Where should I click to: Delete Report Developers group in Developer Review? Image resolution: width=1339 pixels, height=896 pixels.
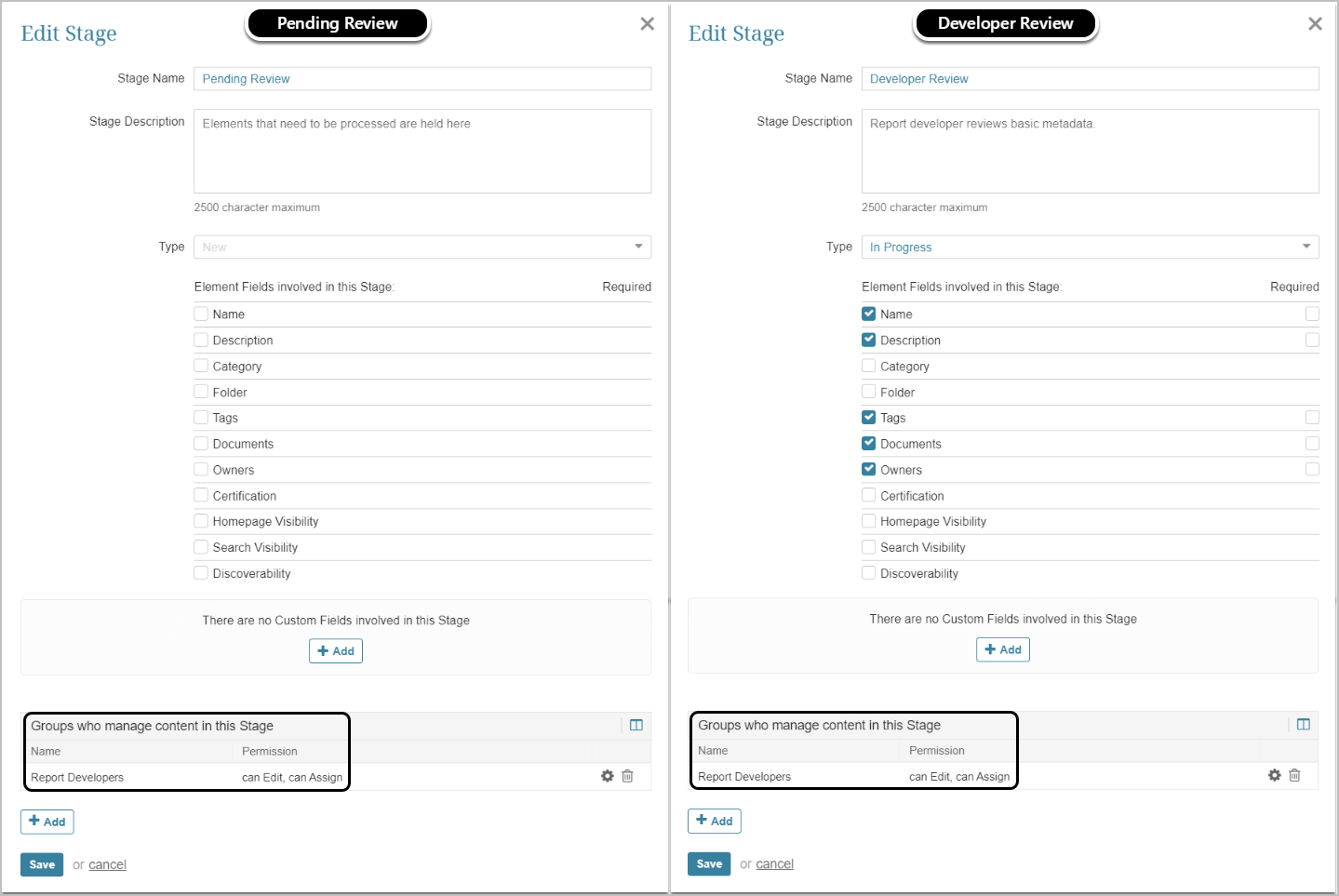coord(1294,775)
